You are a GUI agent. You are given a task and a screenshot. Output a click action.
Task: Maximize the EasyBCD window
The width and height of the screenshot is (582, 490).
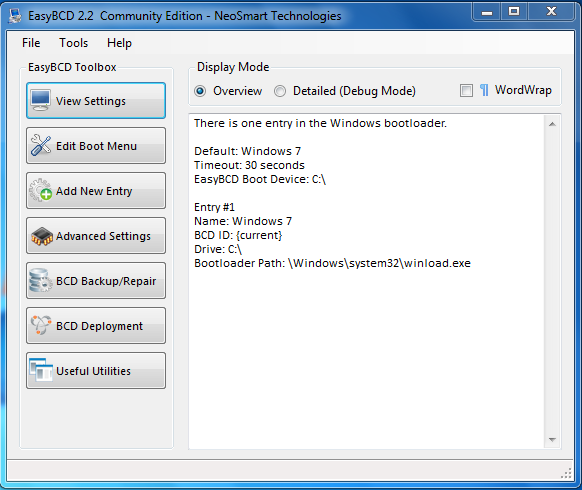click(514, 12)
